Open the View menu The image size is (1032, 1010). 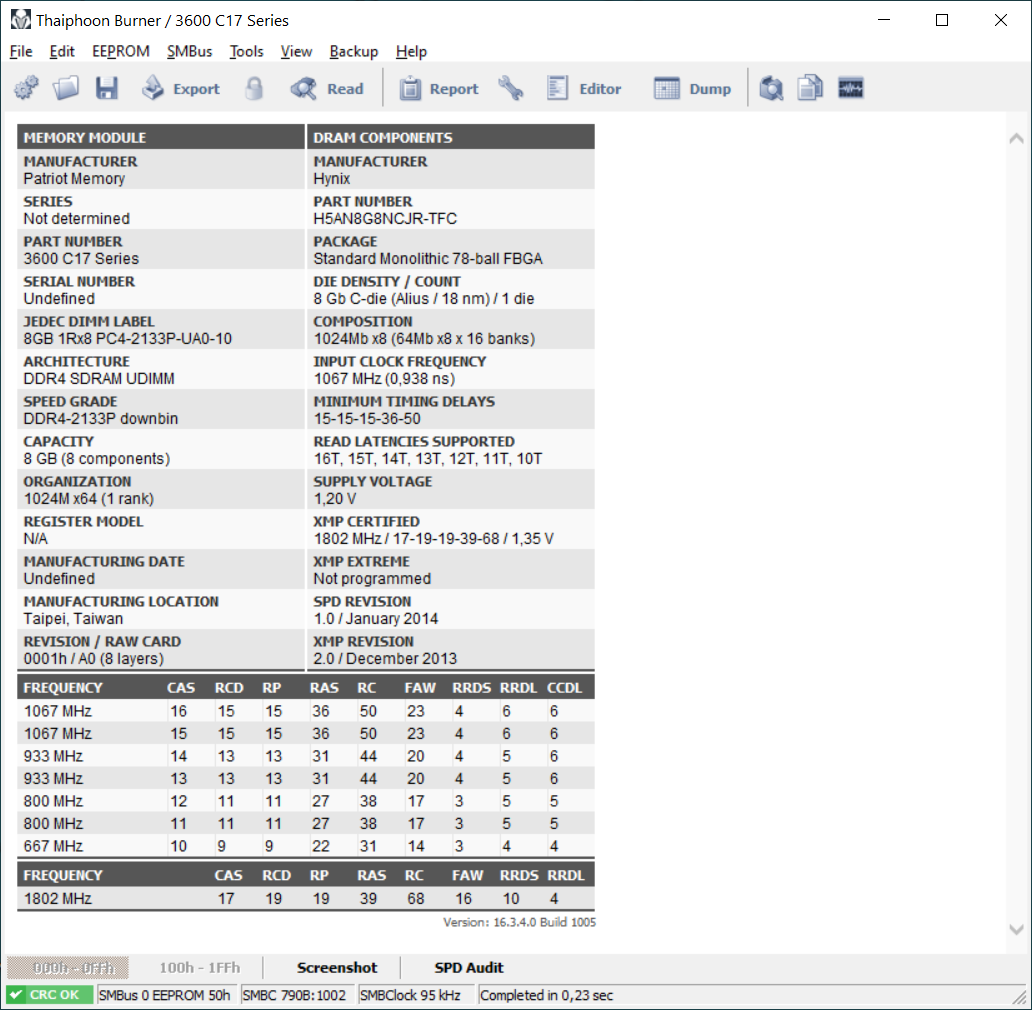296,51
